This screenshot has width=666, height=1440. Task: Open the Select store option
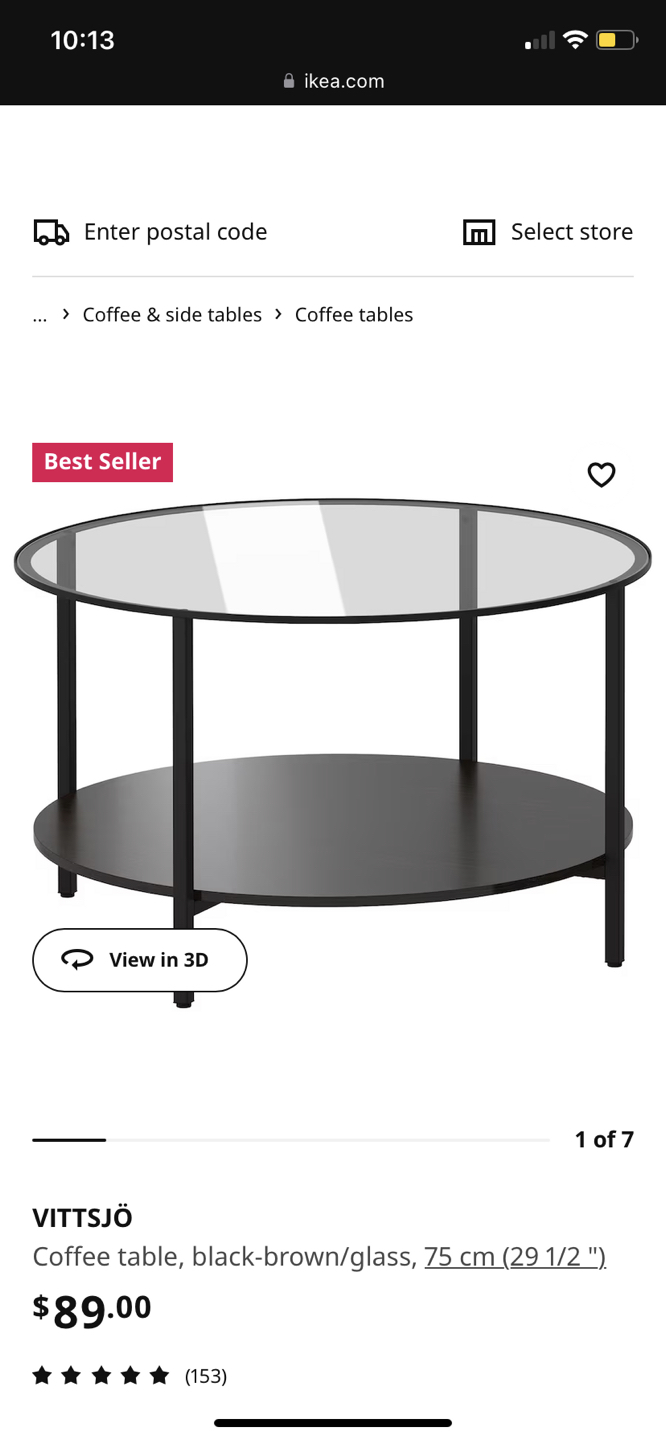coord(548,232)
